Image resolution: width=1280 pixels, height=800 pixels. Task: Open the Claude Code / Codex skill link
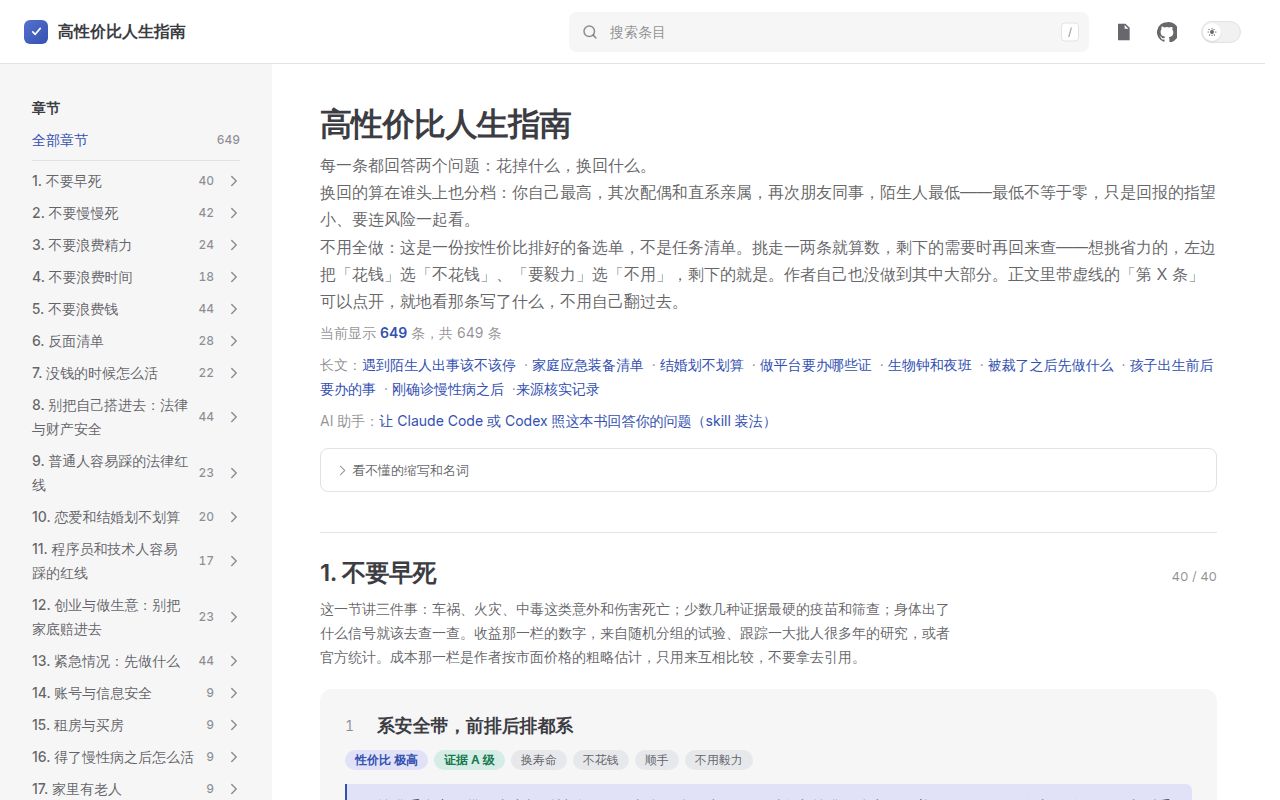pos(576,421)
